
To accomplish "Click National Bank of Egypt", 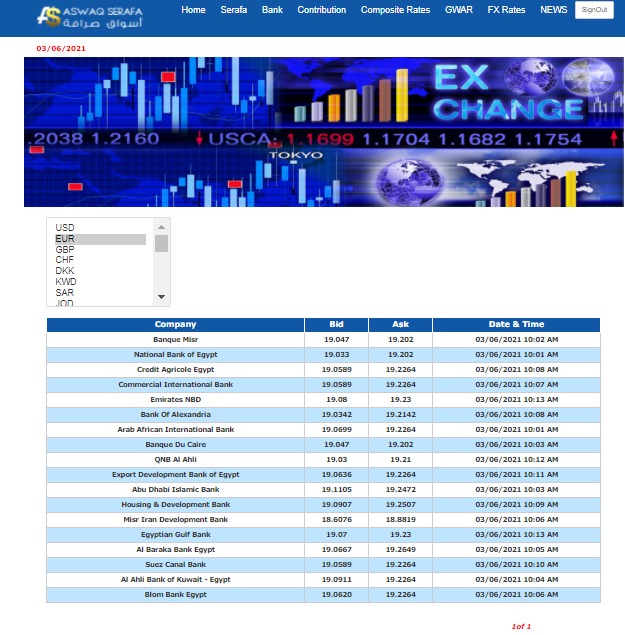I will (175, 354).
